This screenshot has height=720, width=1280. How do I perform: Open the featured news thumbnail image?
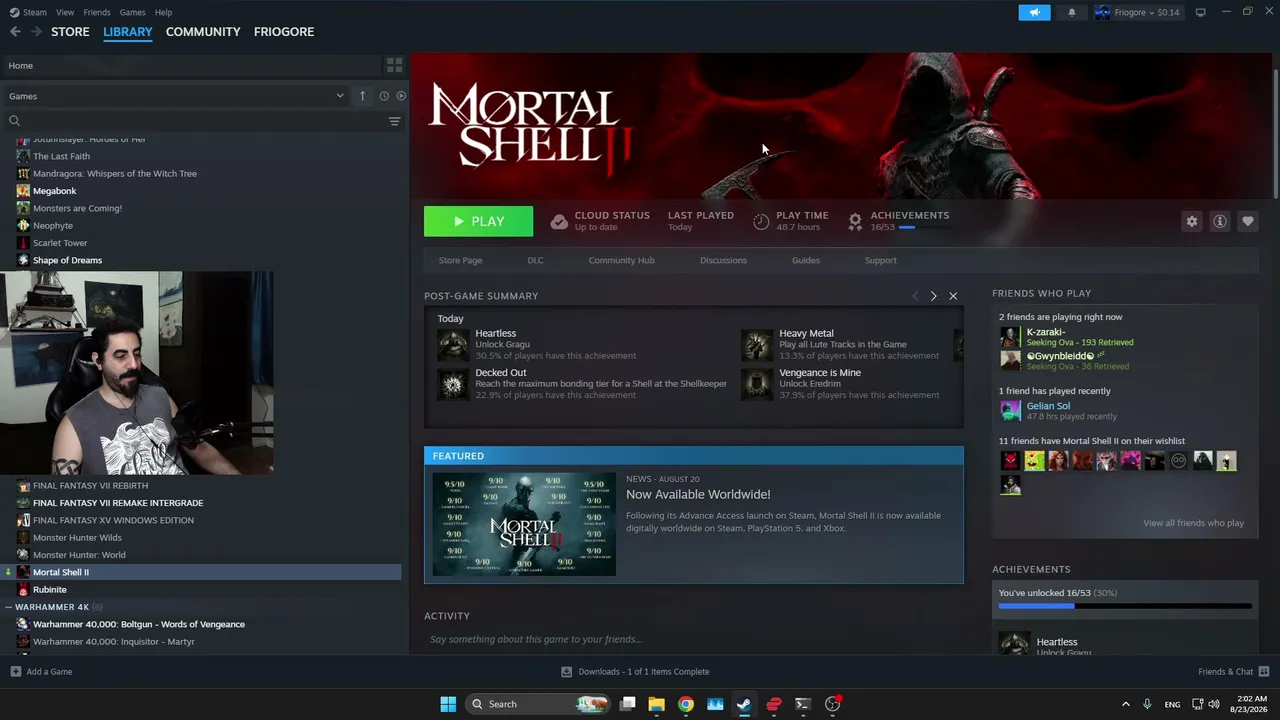(524, 524)
